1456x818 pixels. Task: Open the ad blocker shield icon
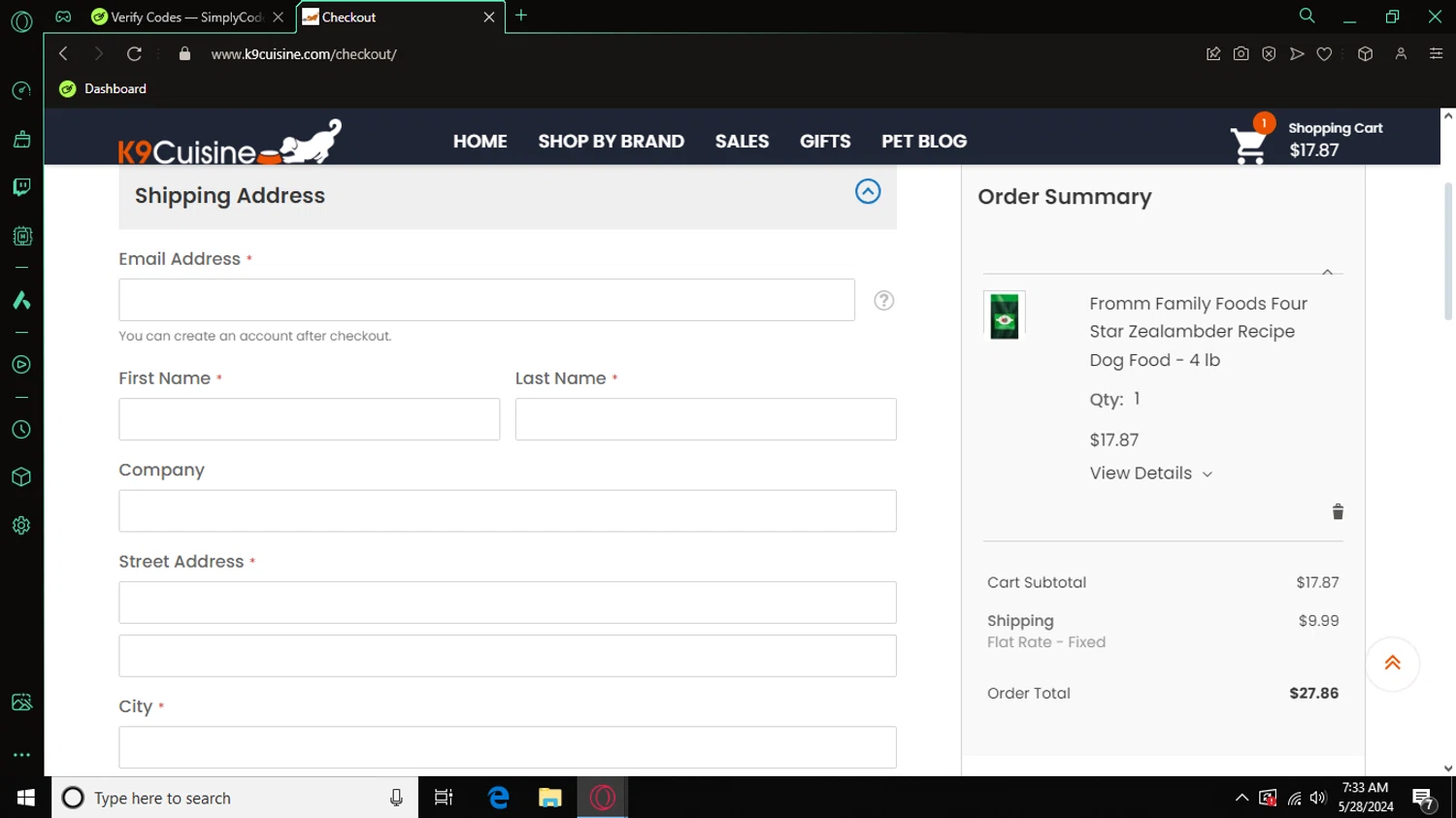(1269, 54)
